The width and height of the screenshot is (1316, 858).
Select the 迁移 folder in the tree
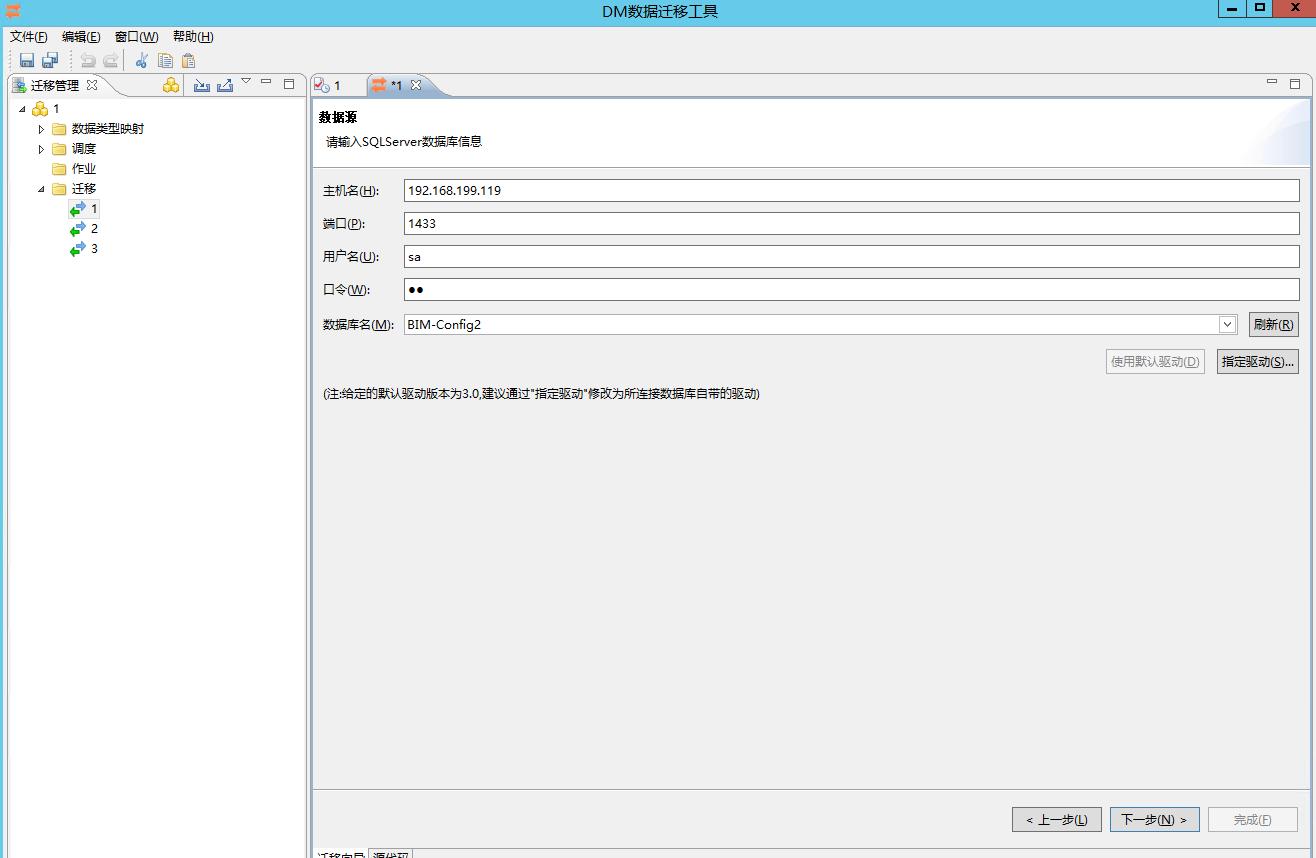pyautogui.click(x=74, y=188)
